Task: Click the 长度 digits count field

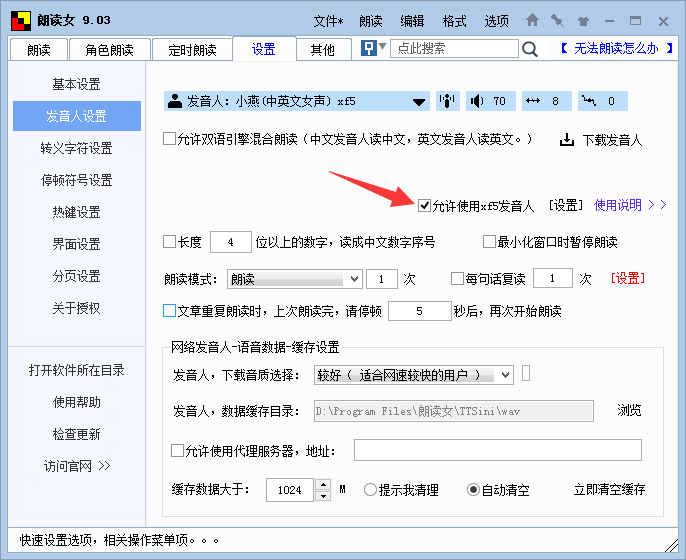Action: (x=231, y=242)
